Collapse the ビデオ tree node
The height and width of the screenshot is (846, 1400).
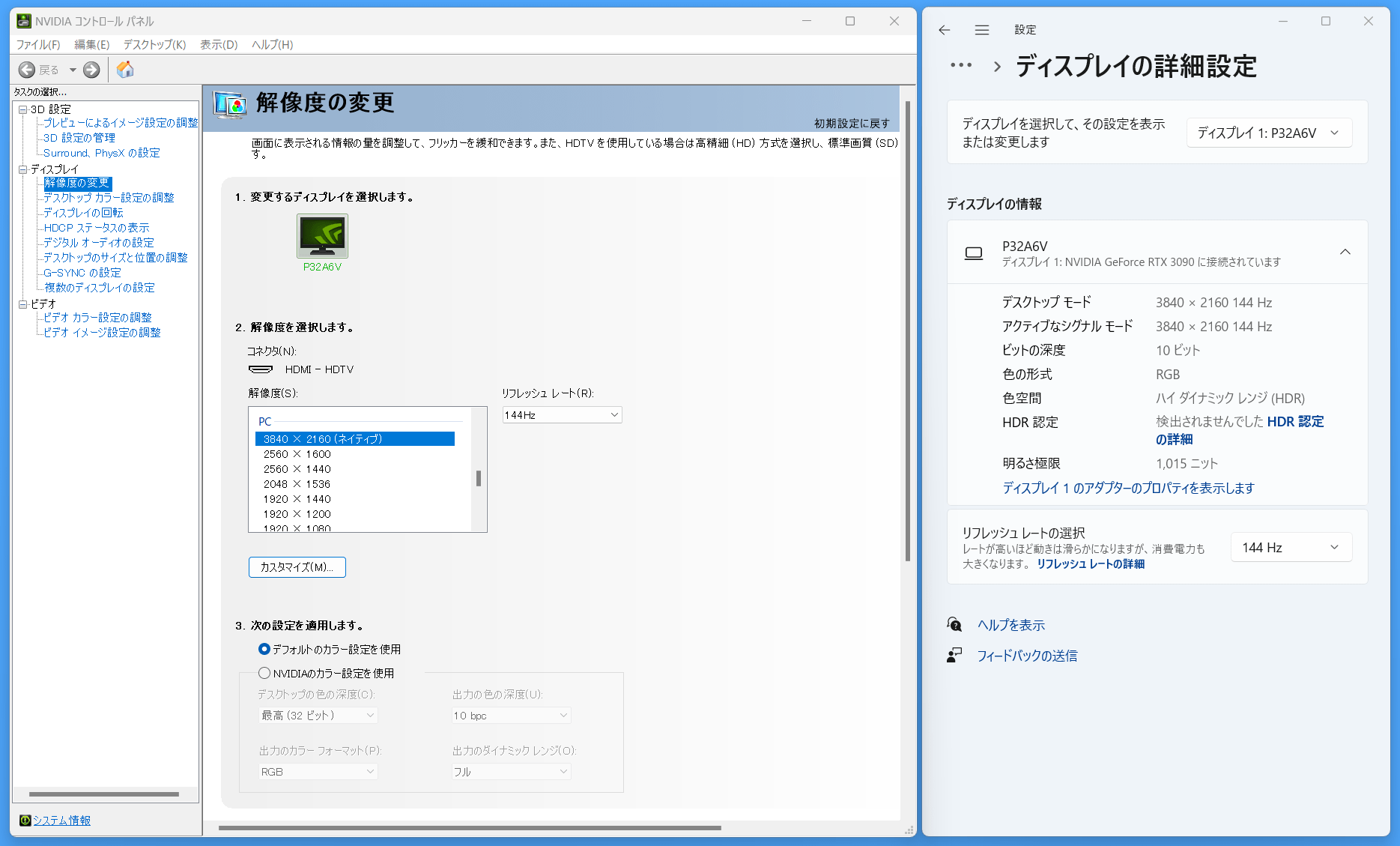pyautogui.click(x=23, y=304)
